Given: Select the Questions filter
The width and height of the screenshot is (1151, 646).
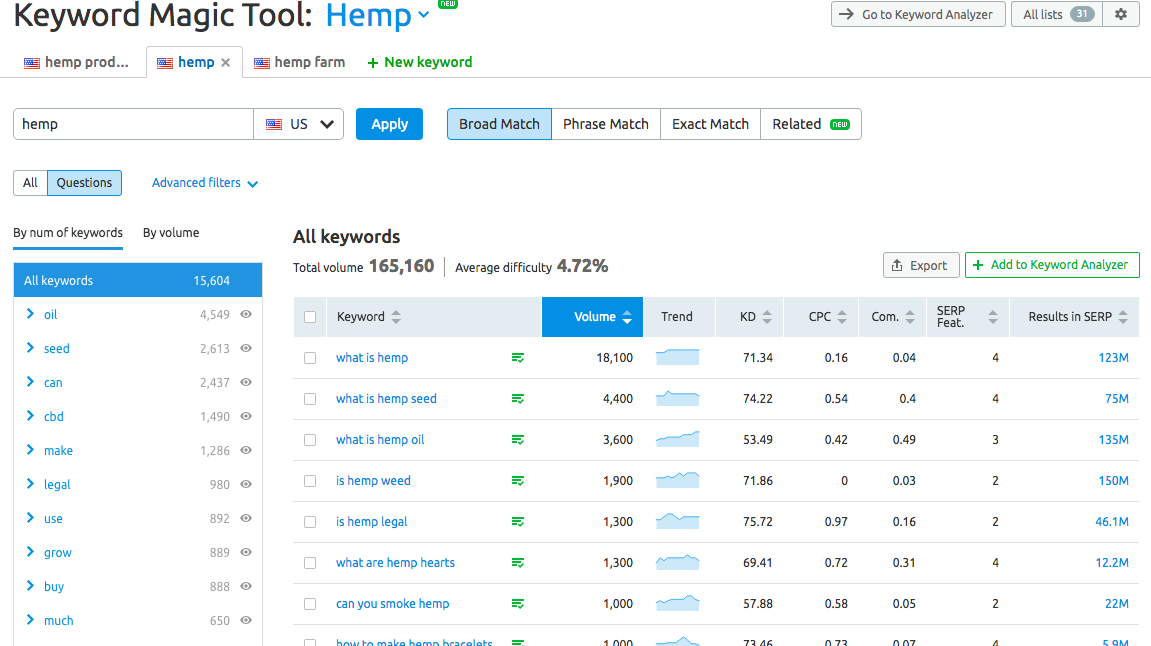Looking at the screenshot, I should click(84, 183).
